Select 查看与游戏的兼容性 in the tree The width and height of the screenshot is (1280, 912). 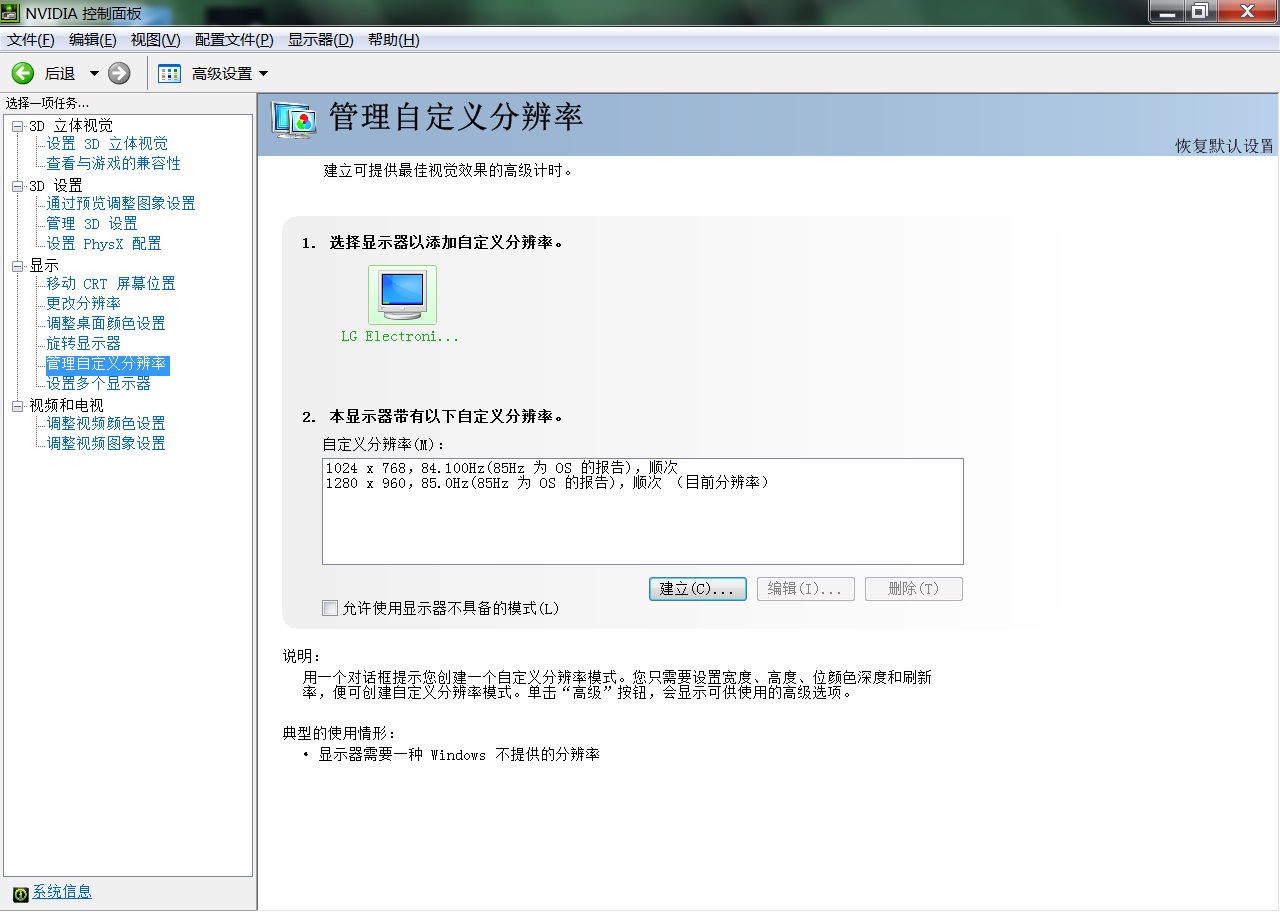(x=113, y=164)
